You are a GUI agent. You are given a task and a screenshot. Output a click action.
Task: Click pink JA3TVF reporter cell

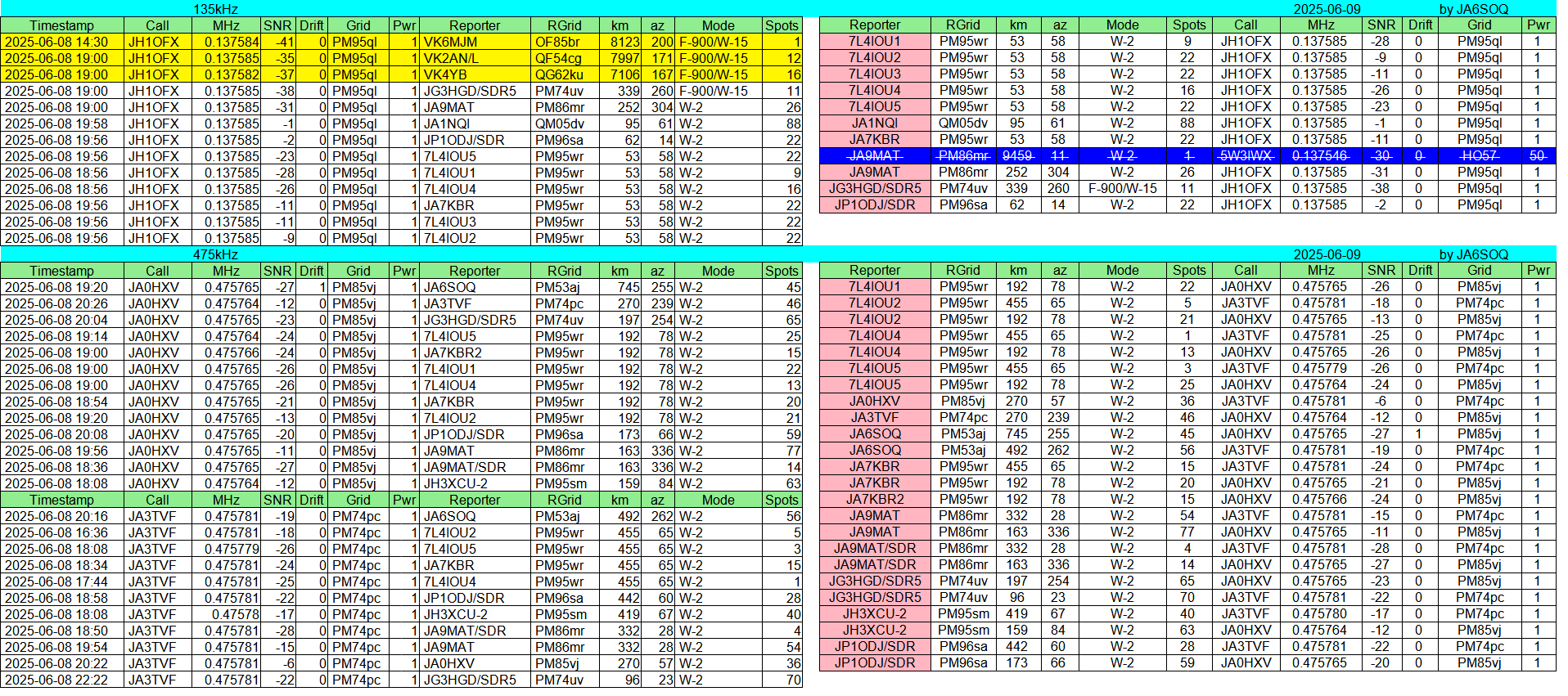(875, 417)
